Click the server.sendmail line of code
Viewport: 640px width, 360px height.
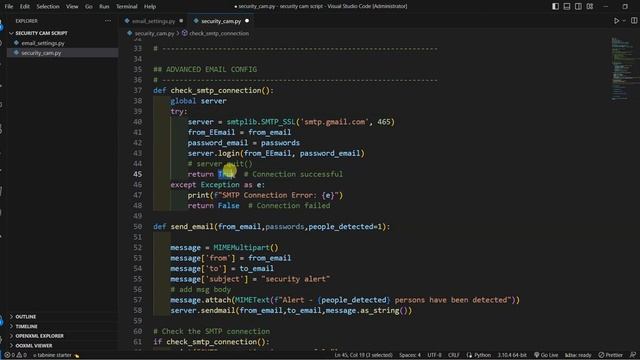click(x=291, y=311)
